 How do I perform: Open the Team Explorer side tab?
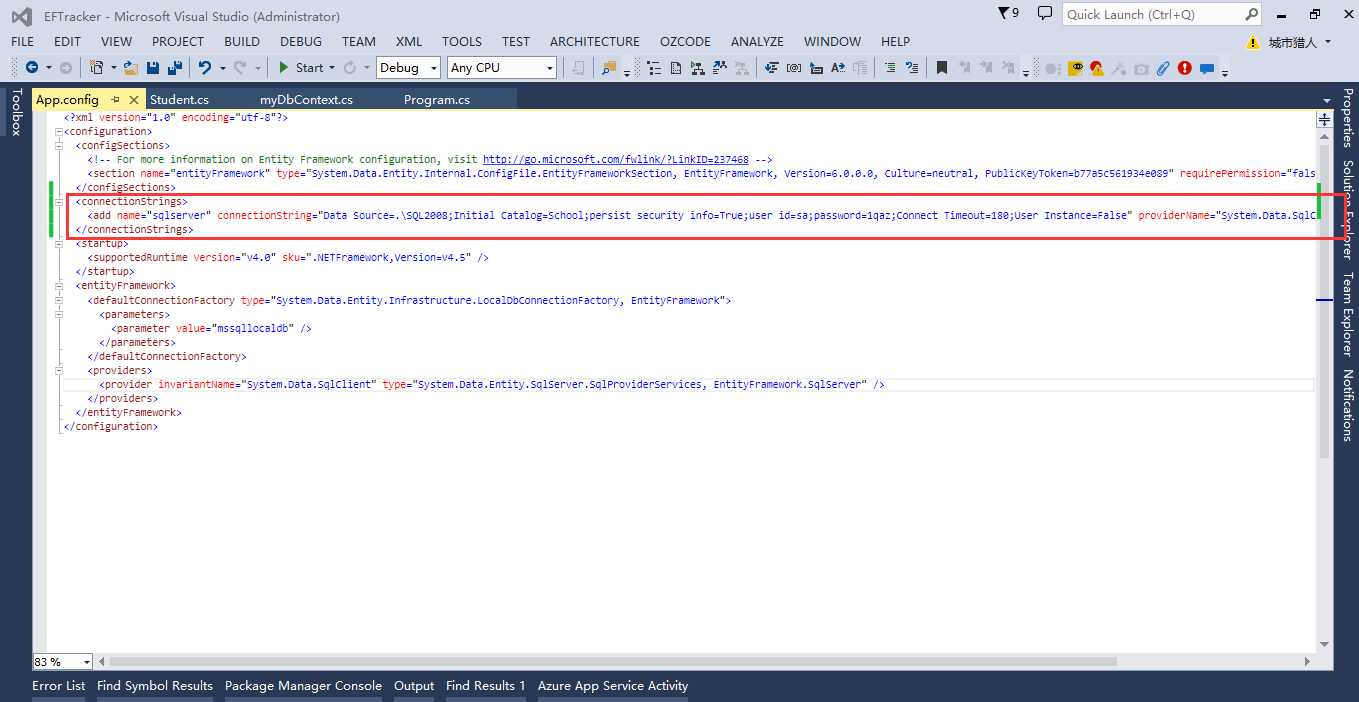[x=1348, y=314]
